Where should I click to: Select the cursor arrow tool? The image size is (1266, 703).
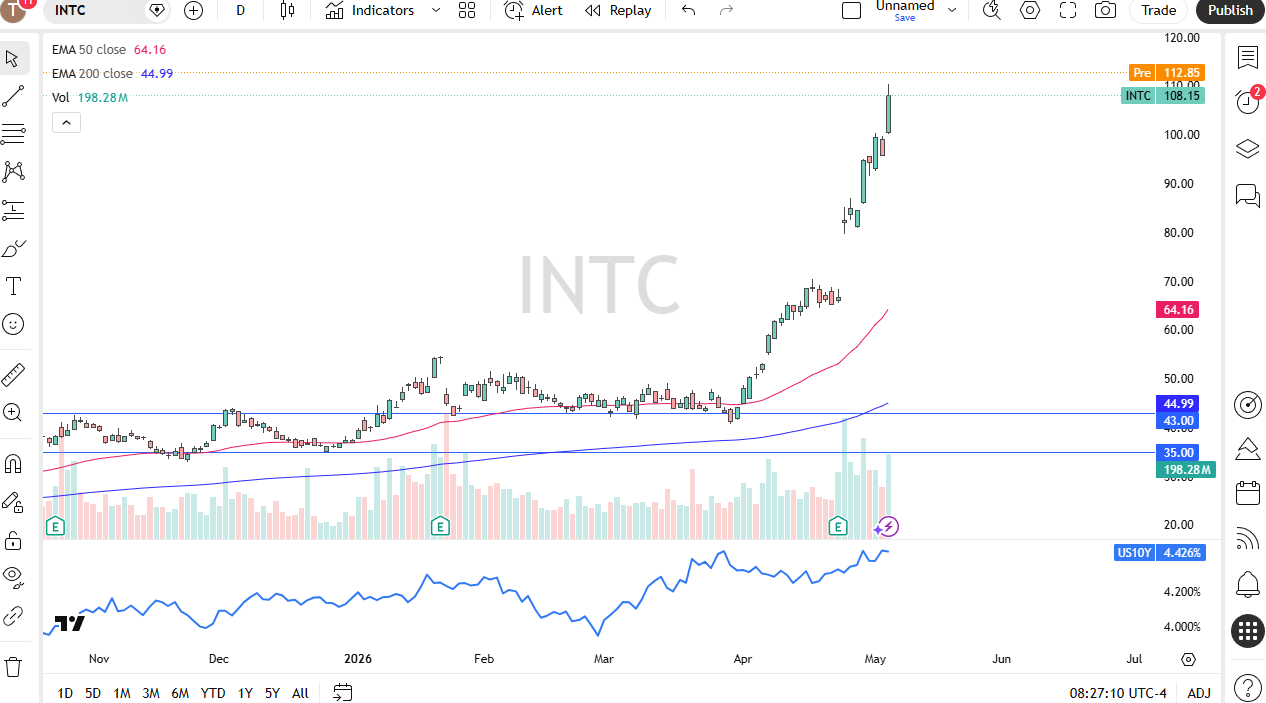[x=13, y=58]
